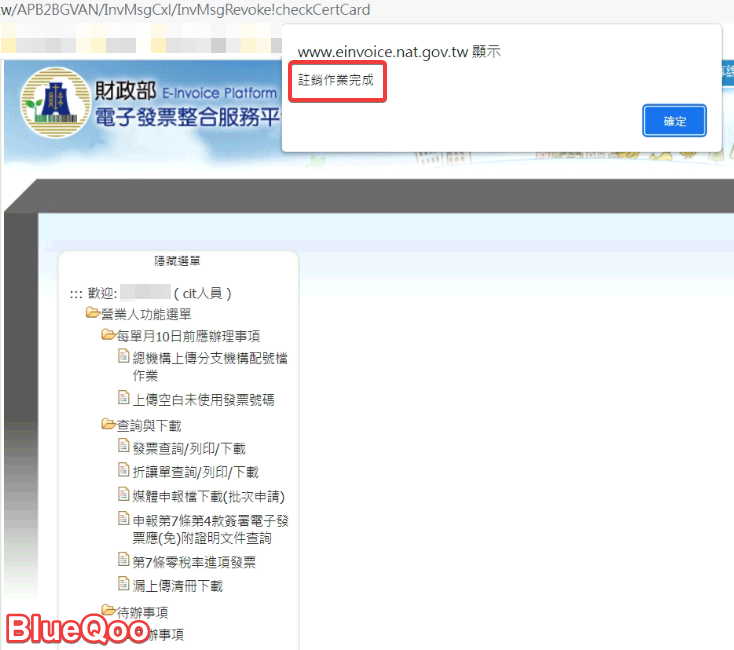Click the 隱藏選單 link to hide the menu

coord(177,261)
